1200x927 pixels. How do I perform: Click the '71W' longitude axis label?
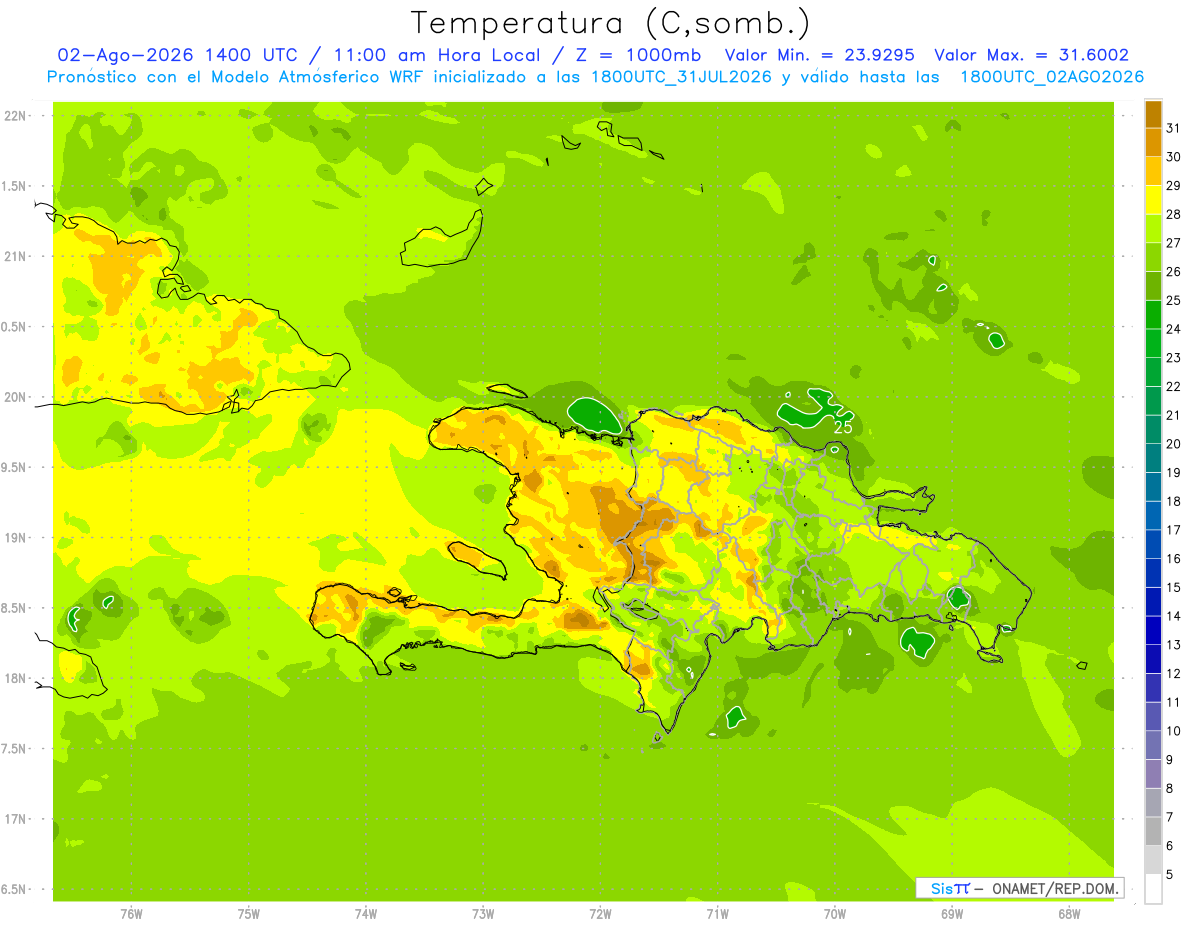coord(717,915)
